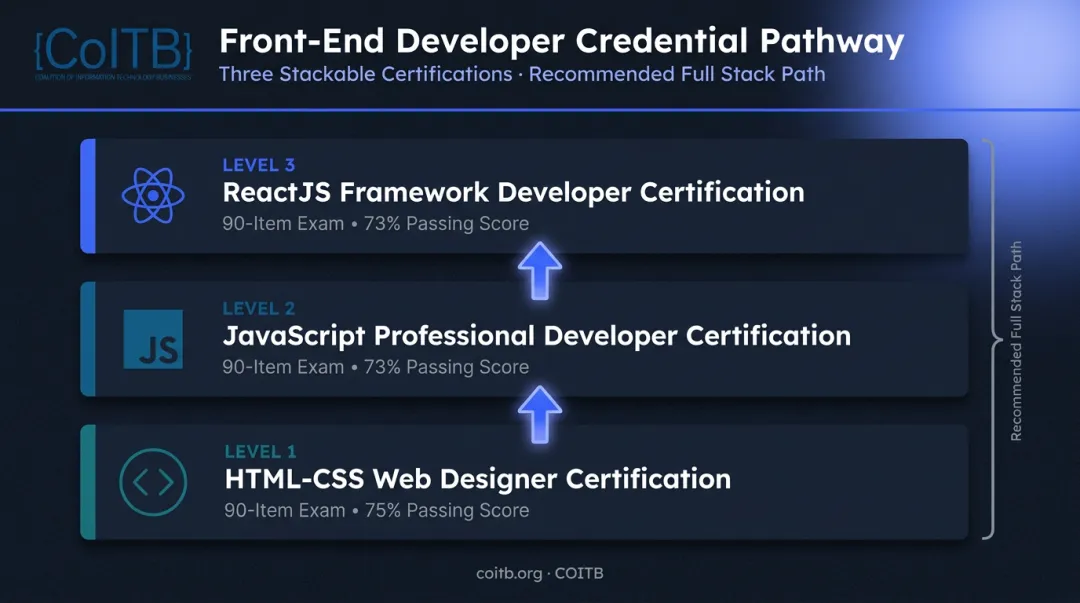Screen dimensions: 1080x603
Task: Click the coitb.org footer text
Action: 539,573
